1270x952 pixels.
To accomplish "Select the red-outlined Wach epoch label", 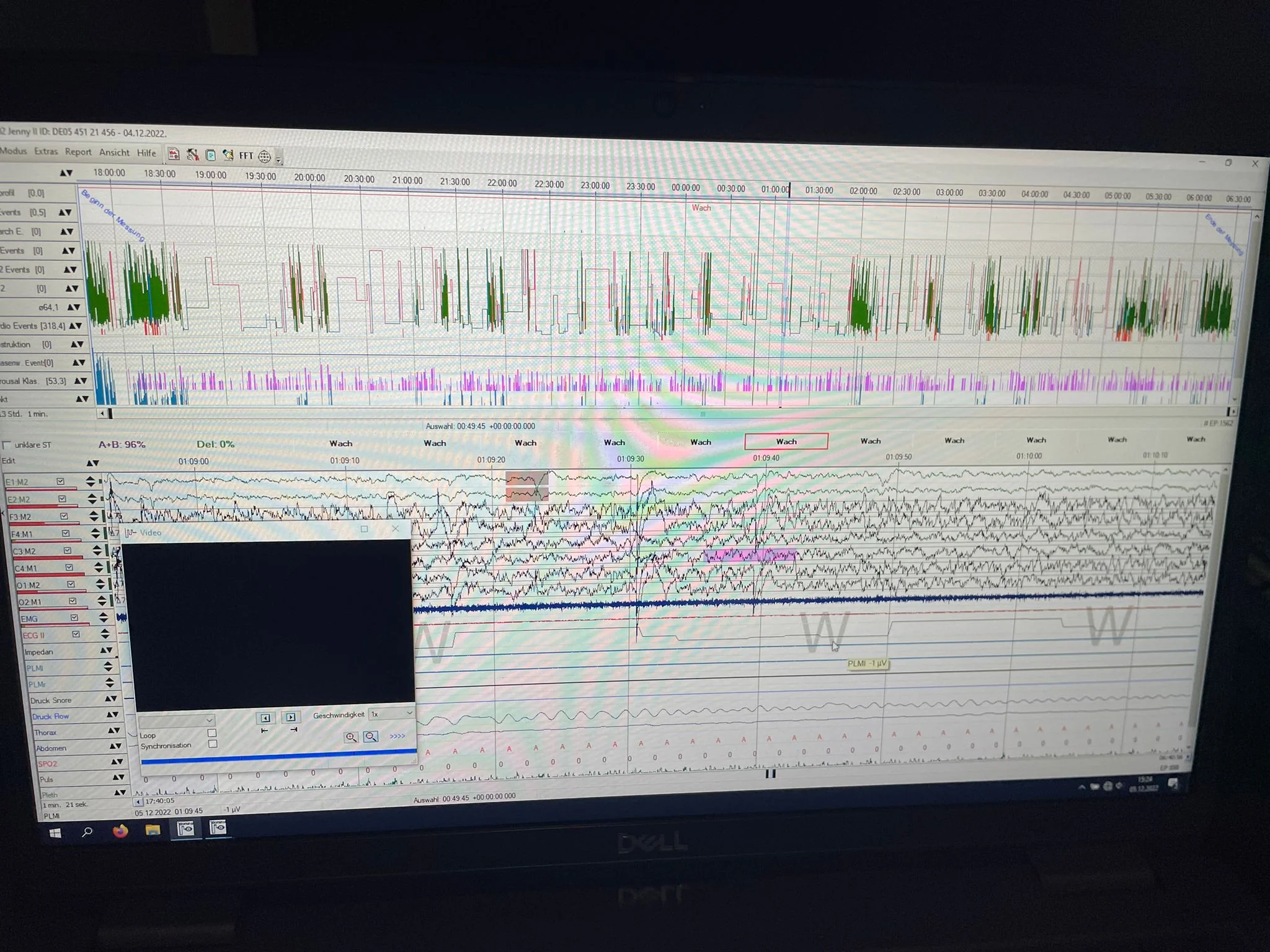I will click(x=786, y=441).
